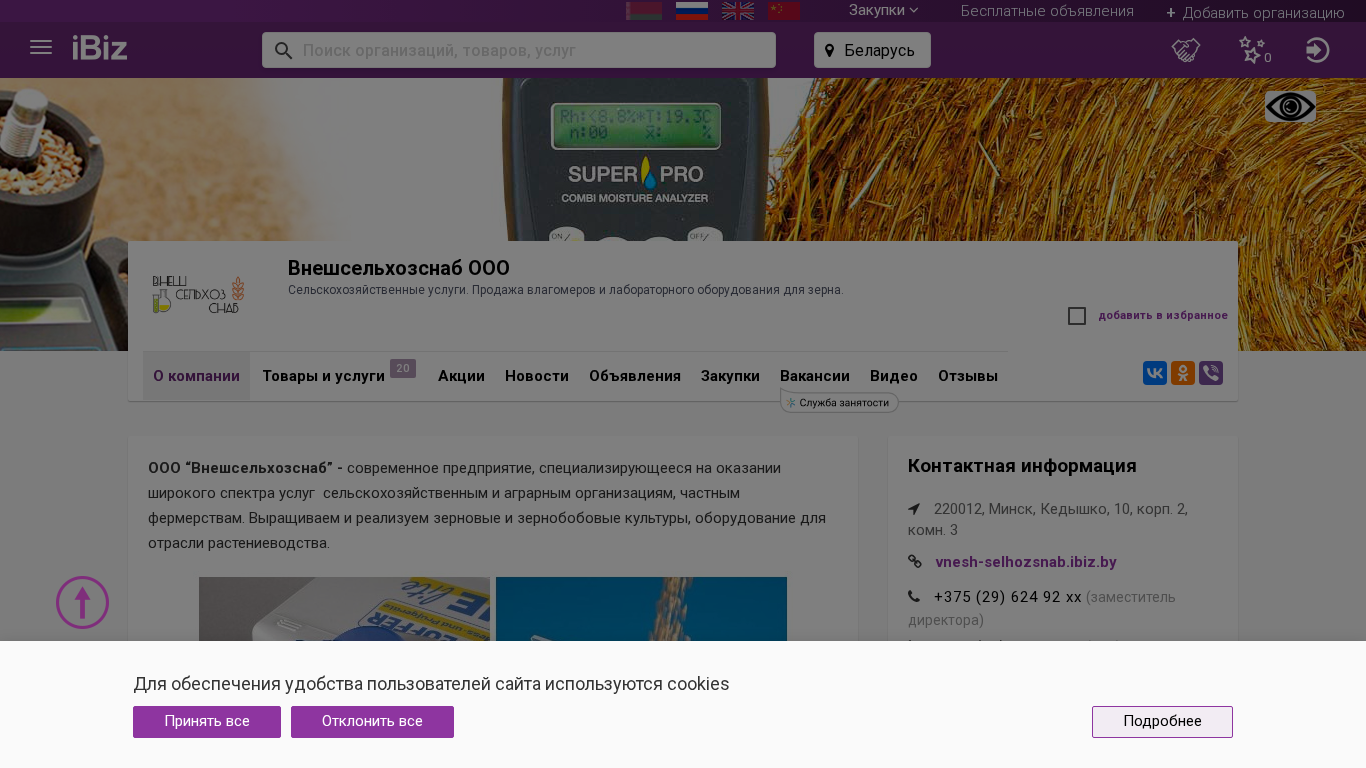Image resolution: width=1366 pixels, height=768 pixels.
Task: Open the hamburger main menu
Action: (x=41, y=47)
